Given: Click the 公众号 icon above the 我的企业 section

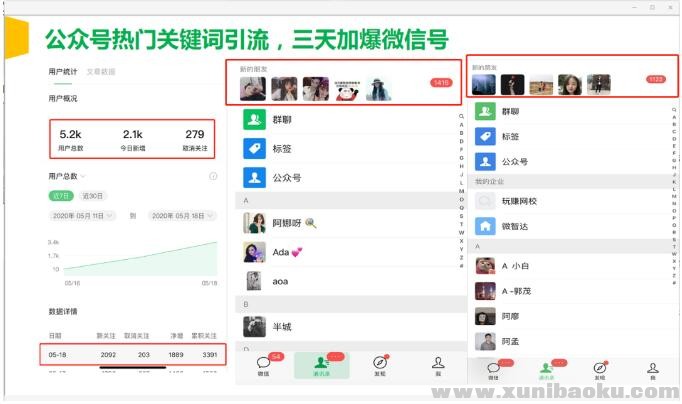Looking at the screenshot, I should 485,160.
